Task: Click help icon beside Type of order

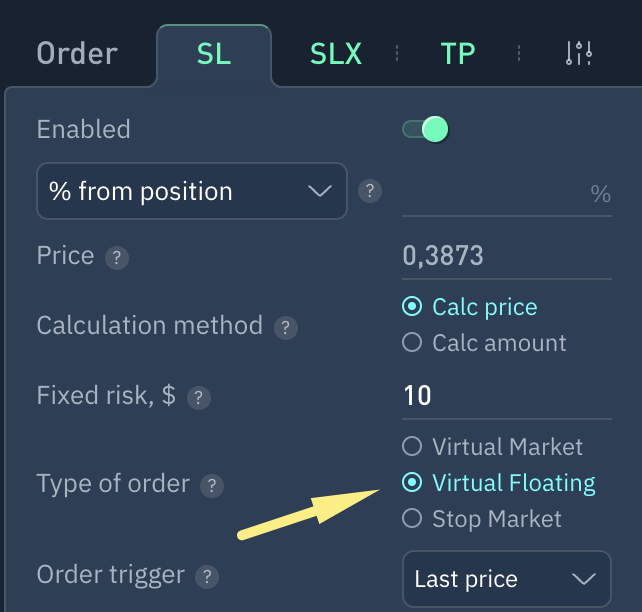Action: (x=211, y=486)
